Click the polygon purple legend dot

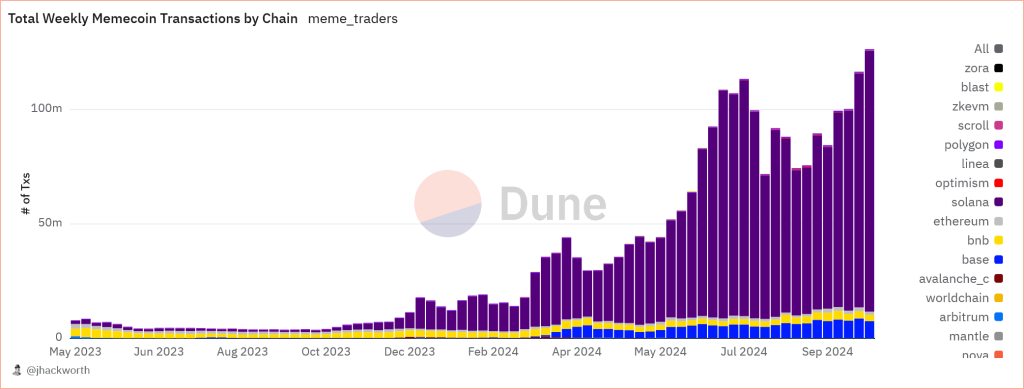coord(999,145)
